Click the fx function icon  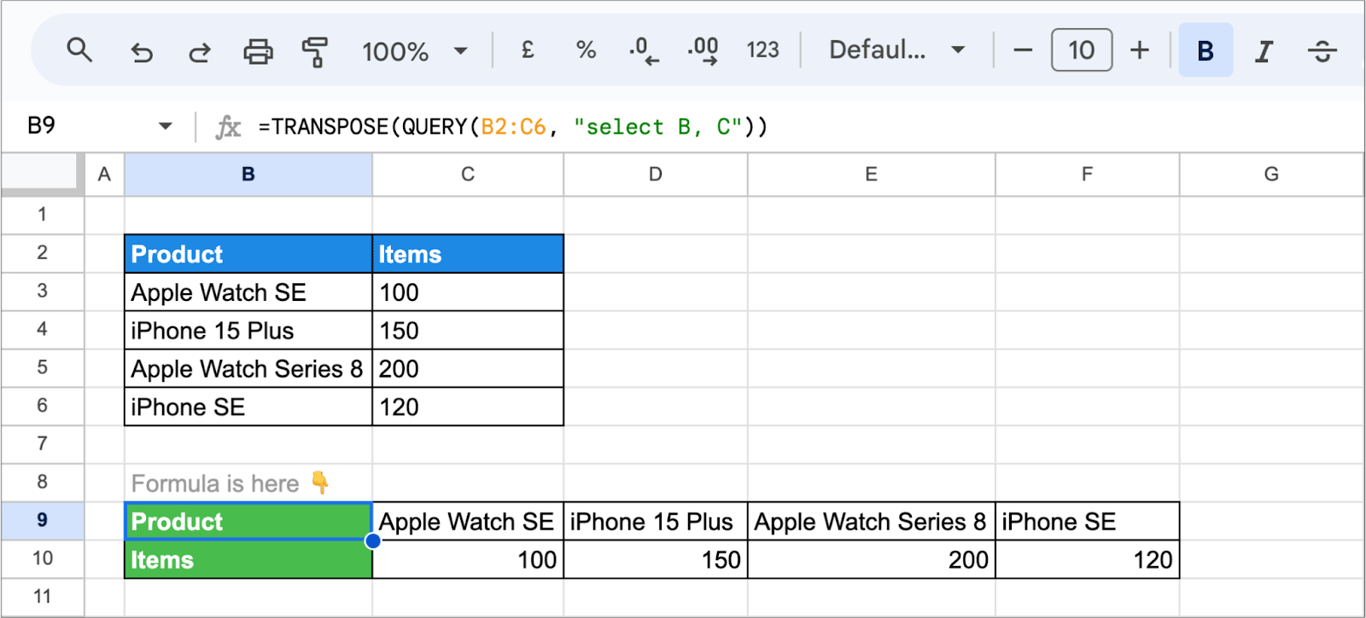pos(229,127)
